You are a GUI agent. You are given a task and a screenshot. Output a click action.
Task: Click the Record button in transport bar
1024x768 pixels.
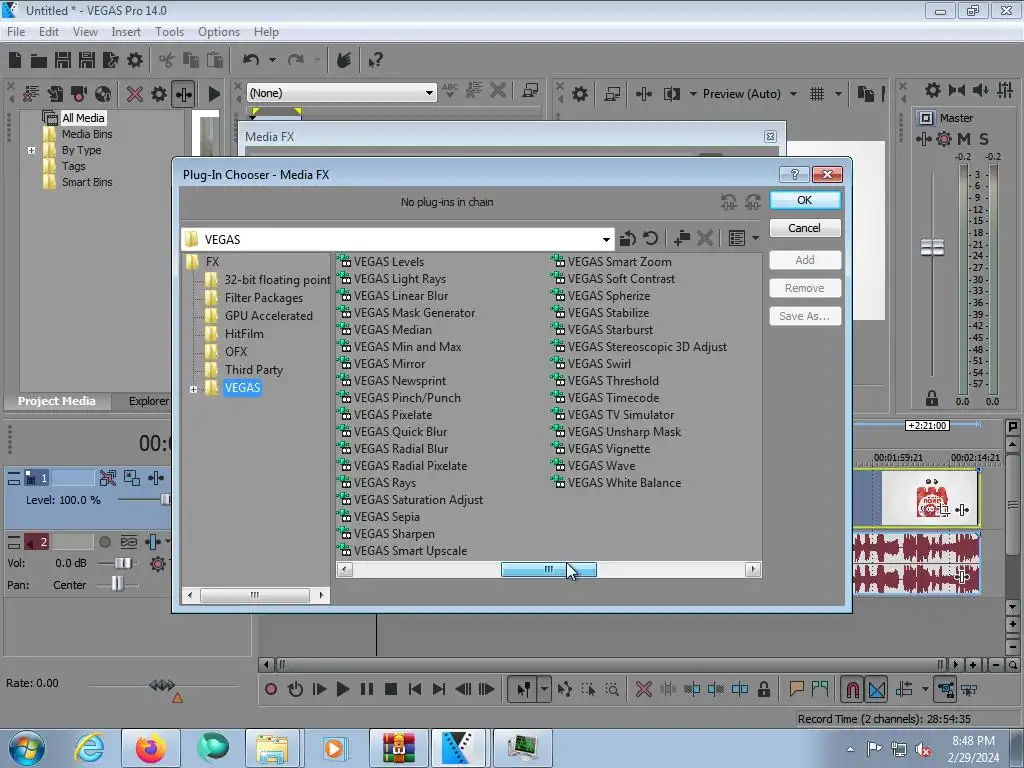(271, 689)
